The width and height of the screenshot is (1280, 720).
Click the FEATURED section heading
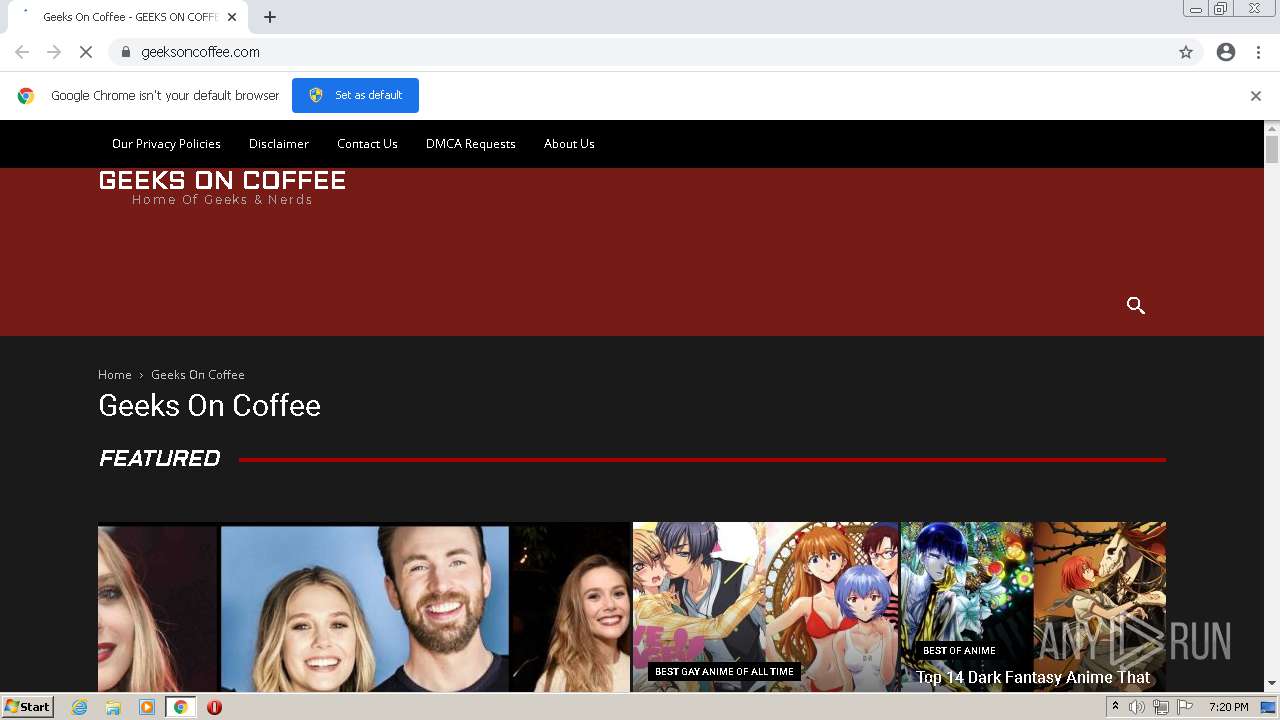160,459
